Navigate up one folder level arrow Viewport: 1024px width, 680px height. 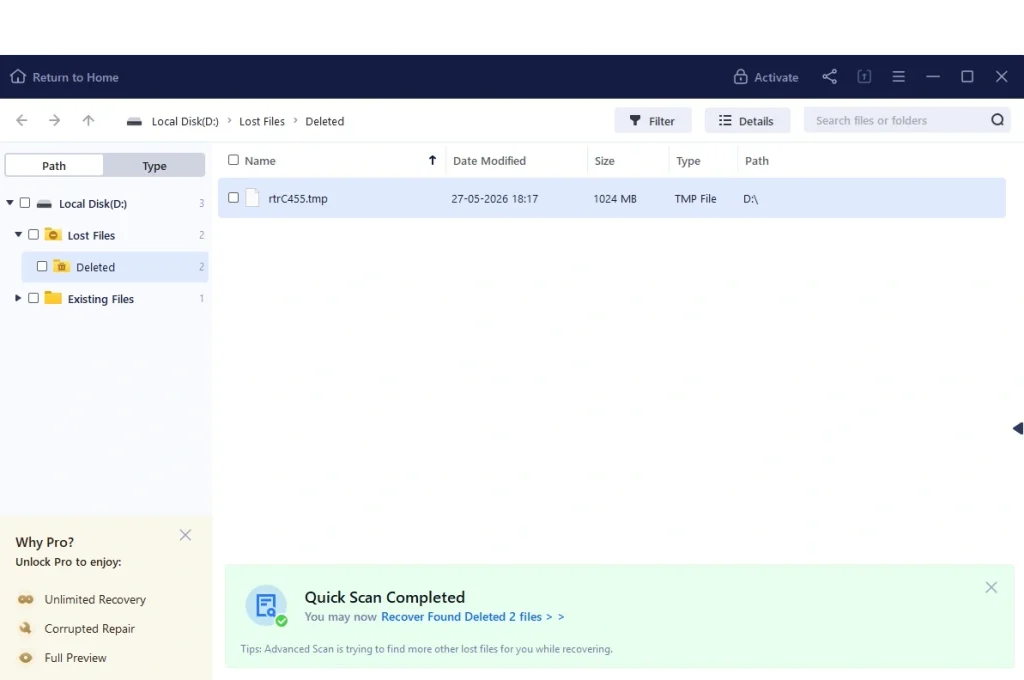(x=88, y=120)
